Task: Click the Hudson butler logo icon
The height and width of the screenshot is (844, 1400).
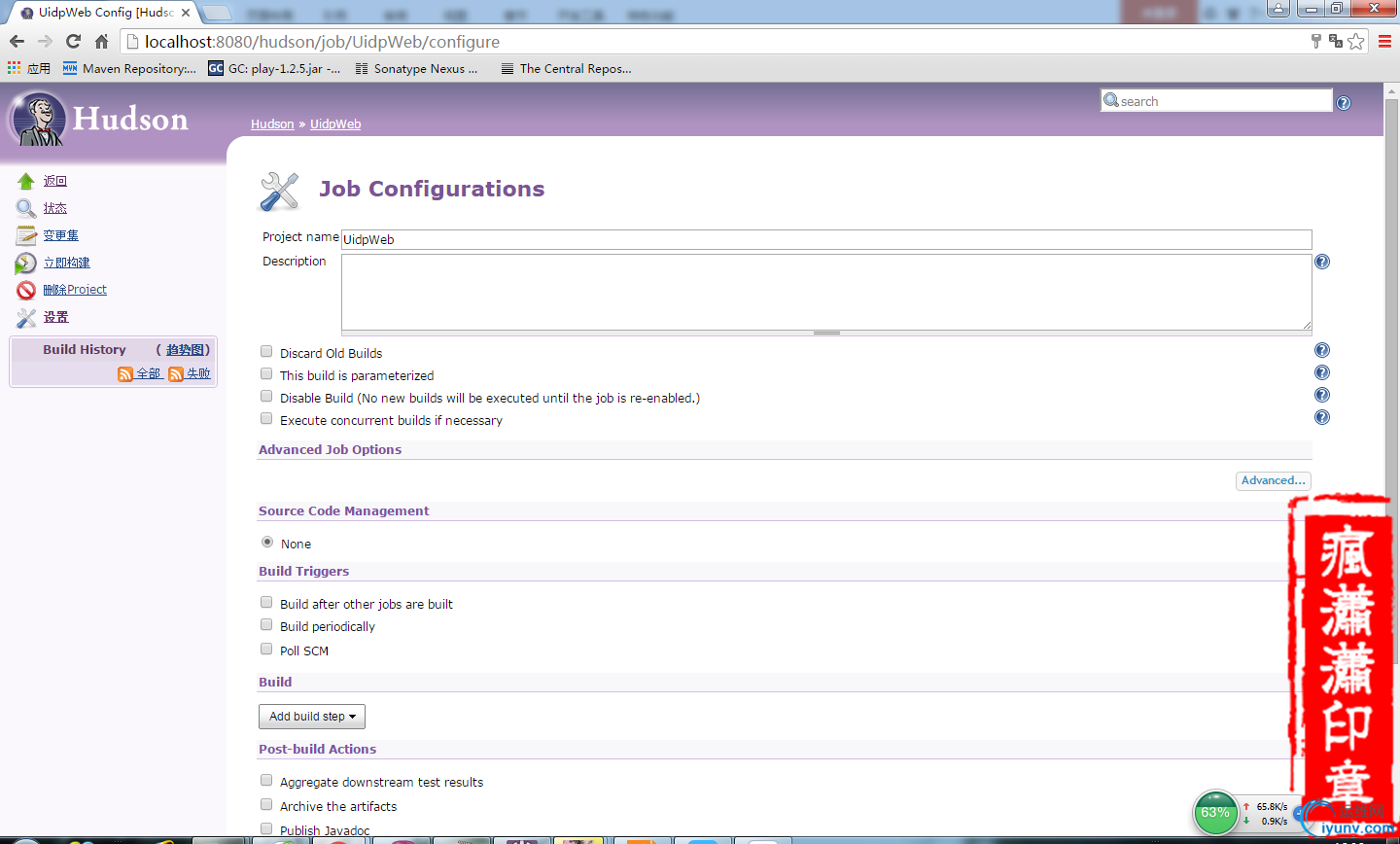Action: (x=39, y=119)
